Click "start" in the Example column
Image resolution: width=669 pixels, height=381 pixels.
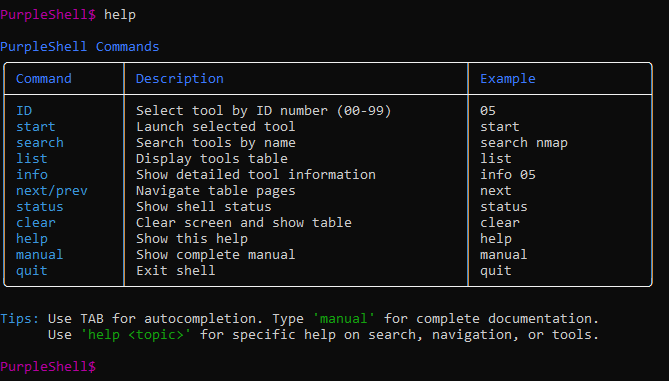point(500,127)
